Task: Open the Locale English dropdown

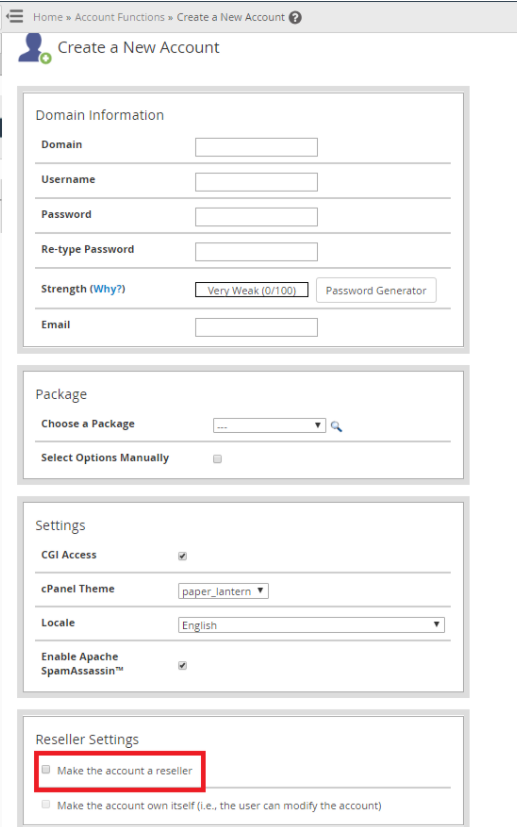Action: pyautogui.click(x=311, y=625)
